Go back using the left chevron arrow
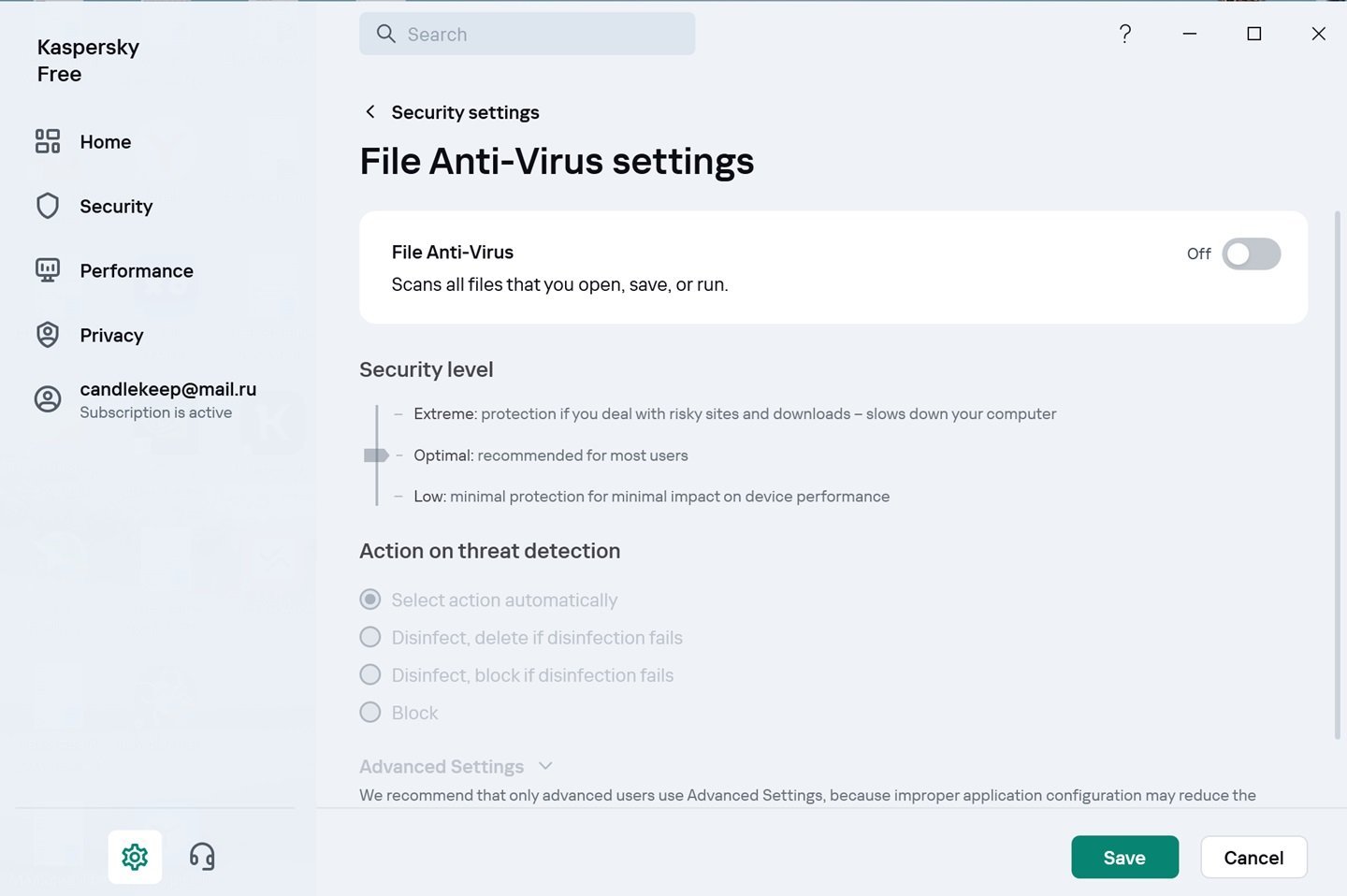This screenshot has width=1347, height=896. pyautogui.click(x=370, y=111)
